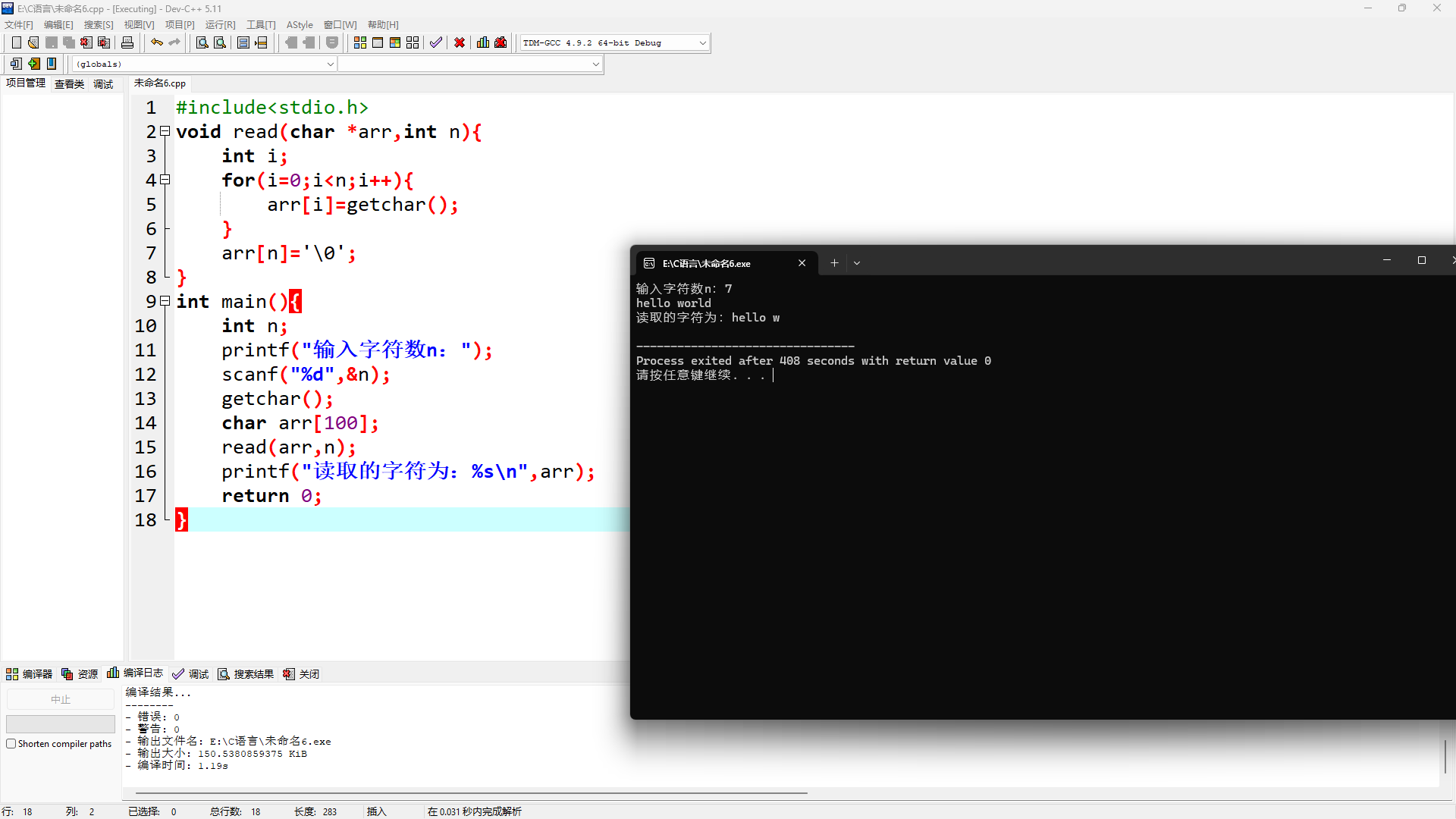Open the terminal new-tab options chevron
Image resolution: width=1456 pixels, height=819 pixels.
coord(857,263)
